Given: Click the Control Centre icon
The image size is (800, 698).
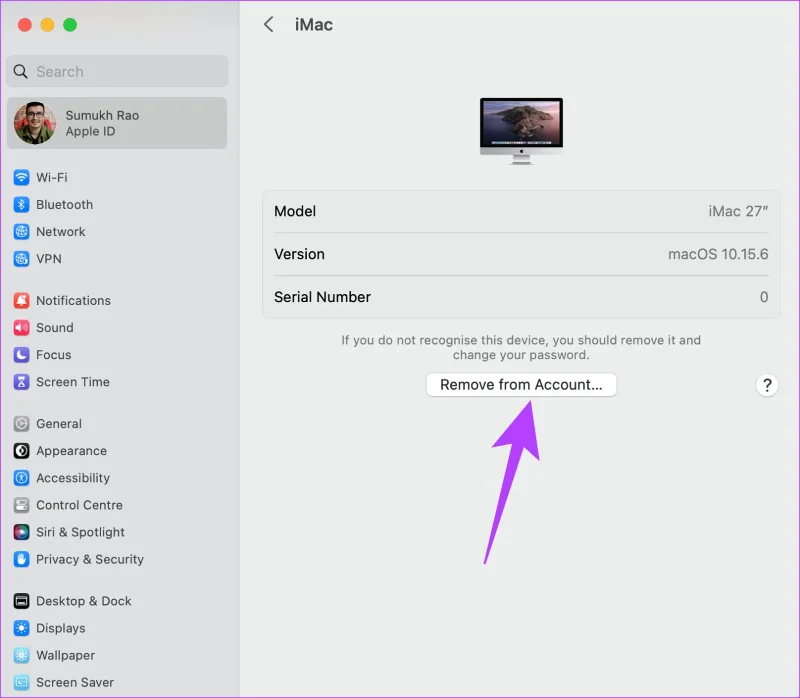Looking at the screenshot, I should click(21, 505).
